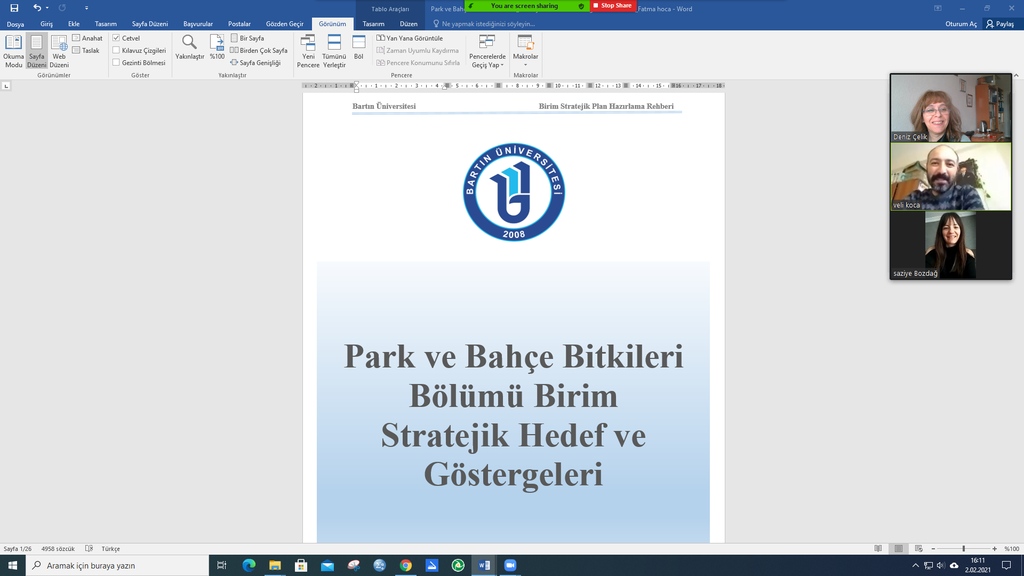Open Zoom app from the taskbar

509,566
